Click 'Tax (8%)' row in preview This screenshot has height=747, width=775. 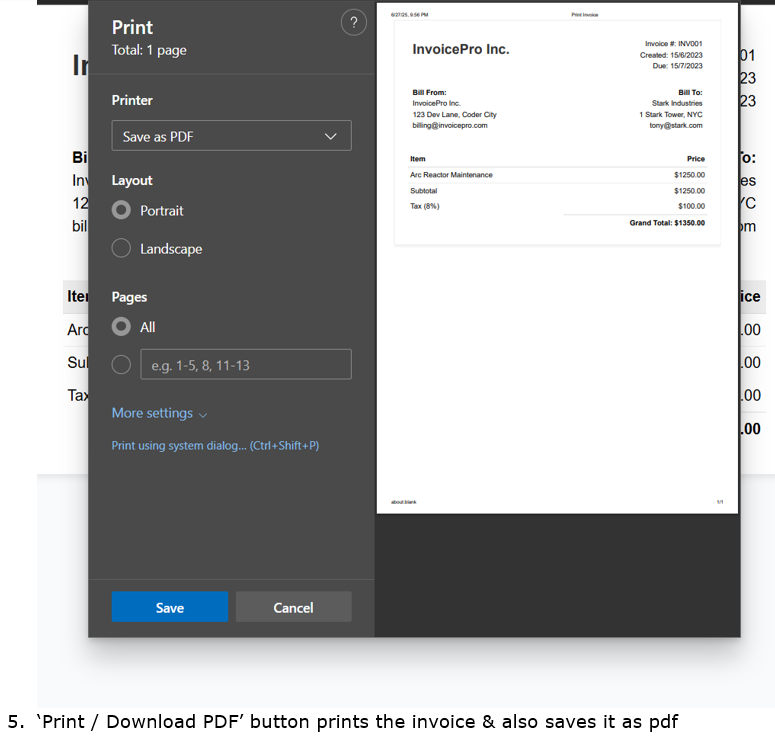(557, 206)
